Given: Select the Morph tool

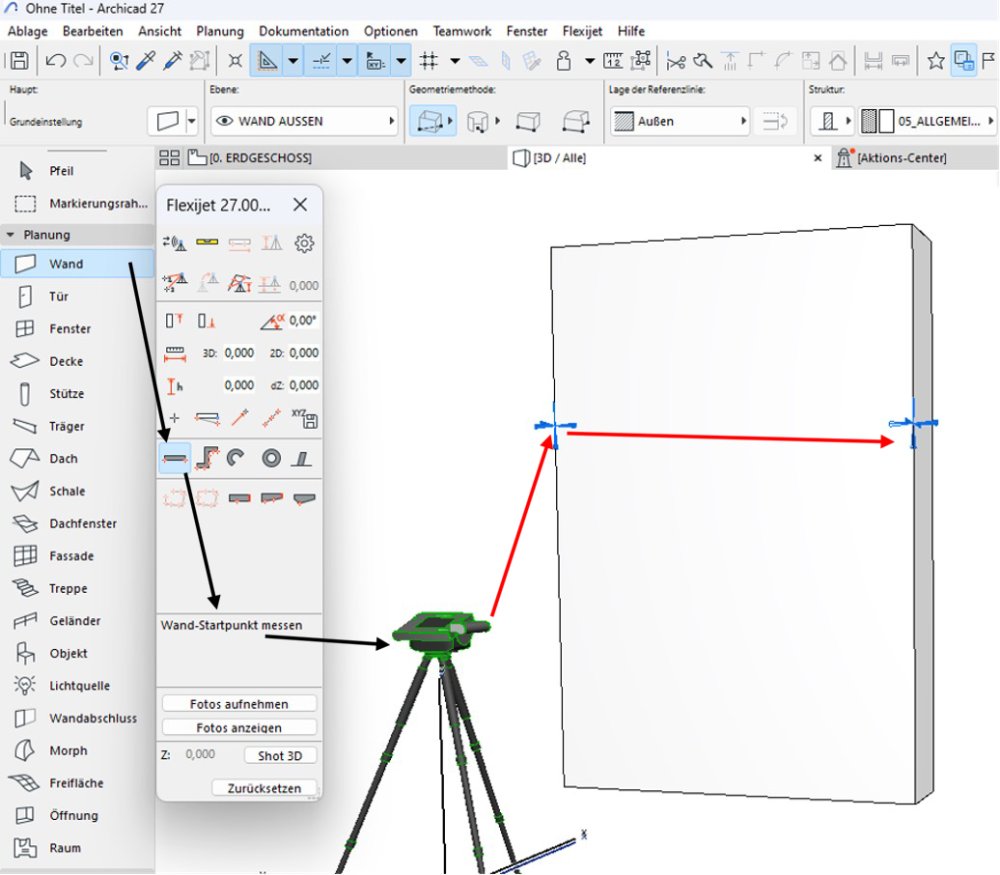Looking at the screenshot, I should point(77,751).
